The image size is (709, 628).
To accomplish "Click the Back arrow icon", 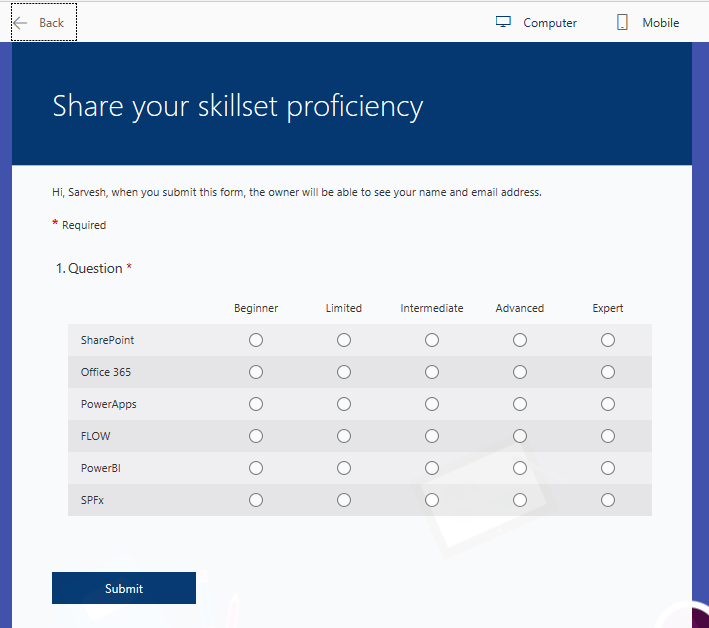I will pyautogui.click(x=20, y=23).
